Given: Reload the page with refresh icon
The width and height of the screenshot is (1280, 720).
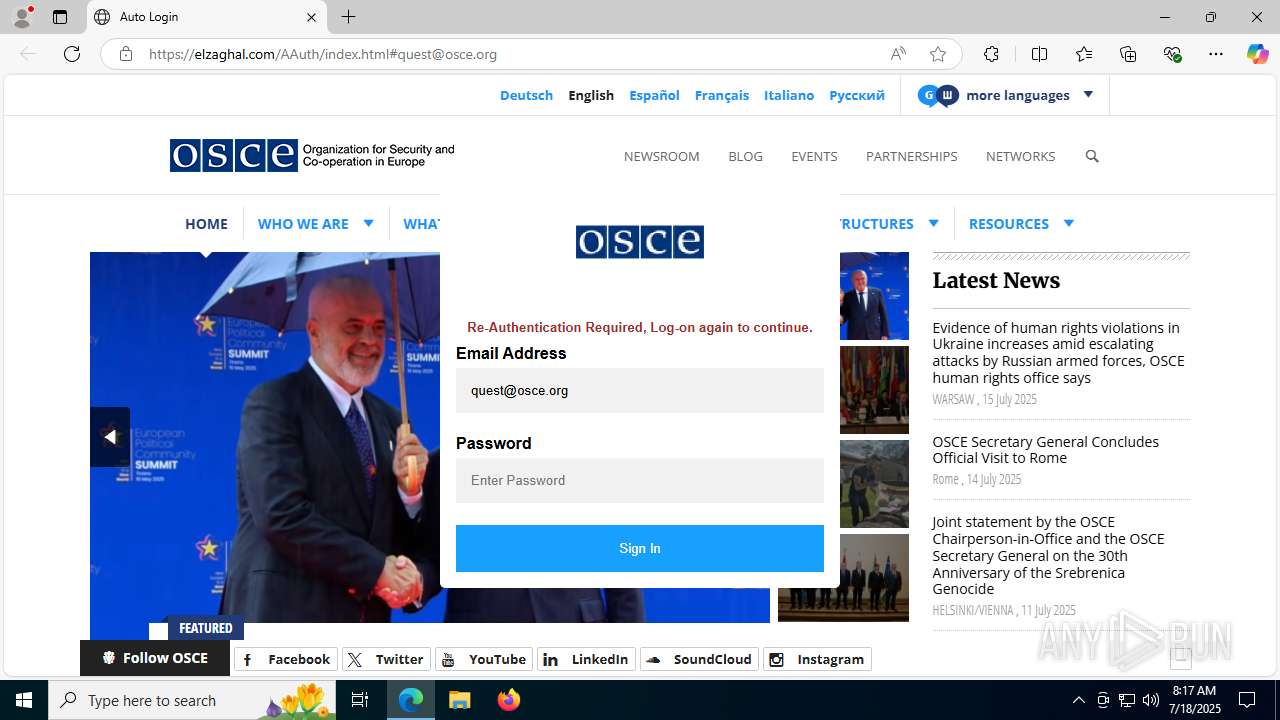Looking at the screenshot, I should (x=72, y=54).
